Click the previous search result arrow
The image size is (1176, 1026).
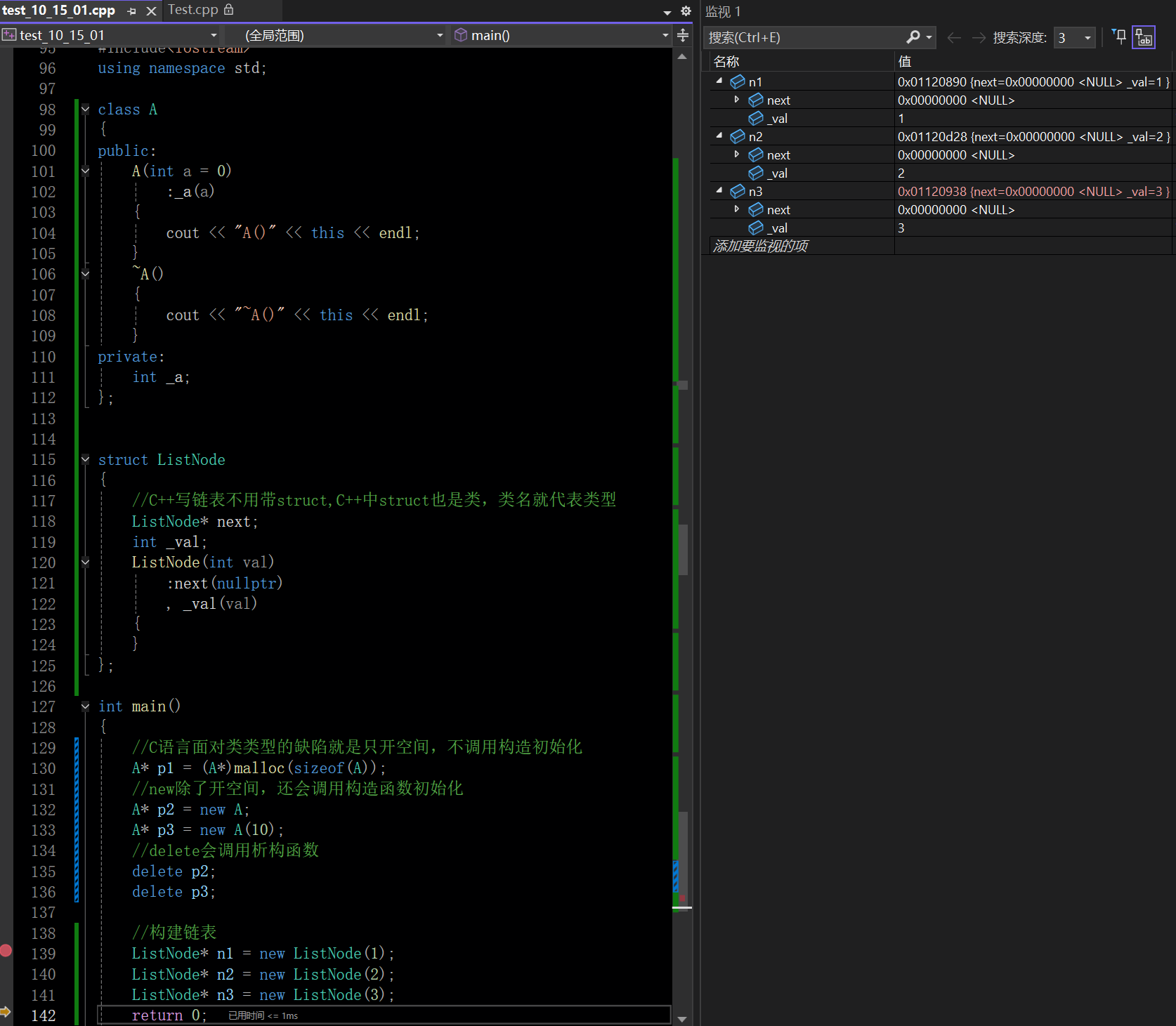click(954, 38)
